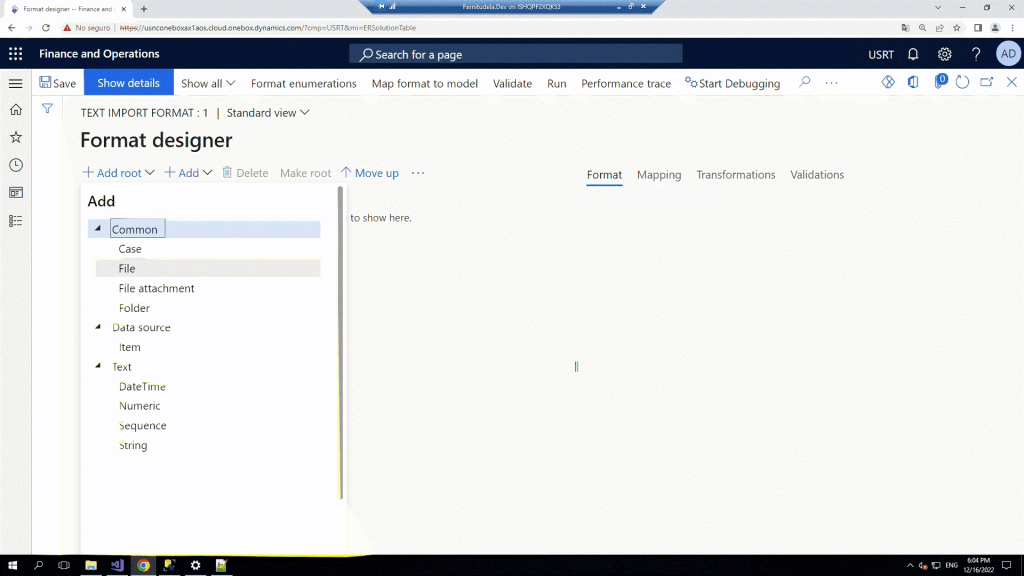Open Workspaces icon in the left sidebar
This screenshot has height=576, width=1024.
click(x=15, y=193)
